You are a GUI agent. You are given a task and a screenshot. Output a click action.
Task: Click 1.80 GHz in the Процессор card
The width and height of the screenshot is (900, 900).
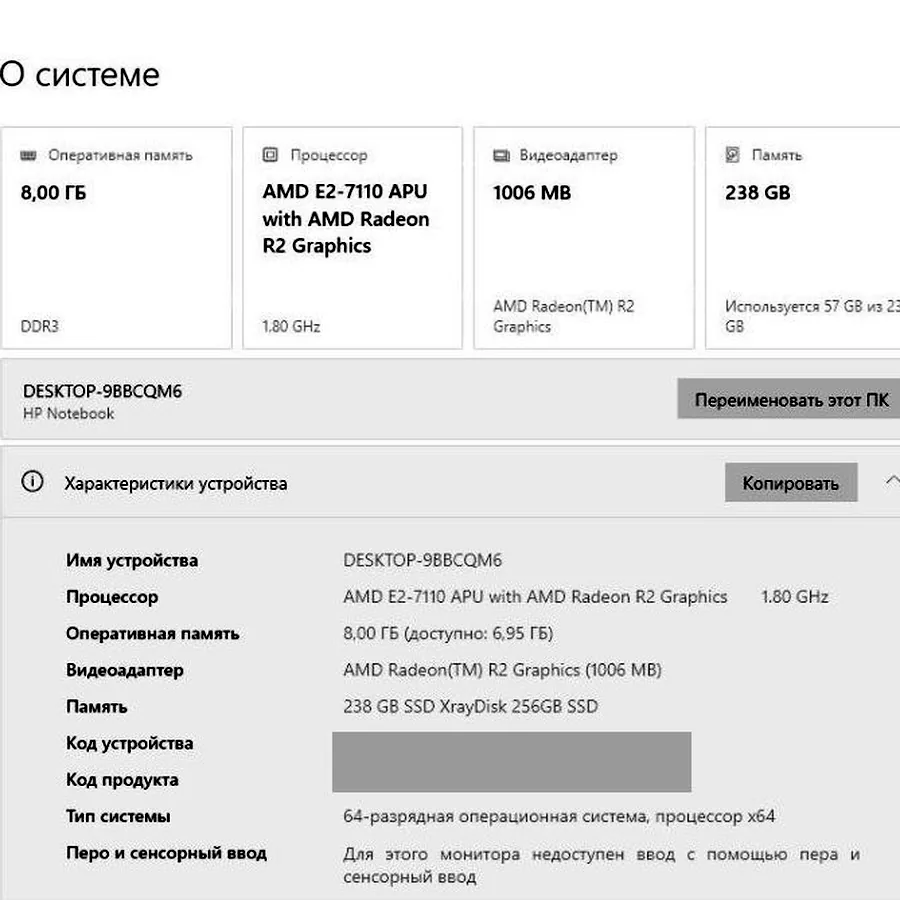point(291,326)
